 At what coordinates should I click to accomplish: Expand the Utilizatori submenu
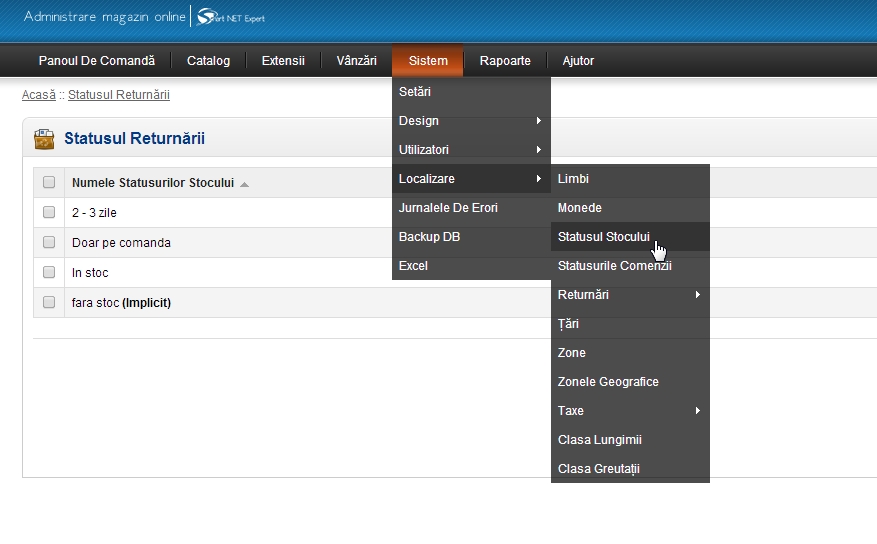point(470,150)
